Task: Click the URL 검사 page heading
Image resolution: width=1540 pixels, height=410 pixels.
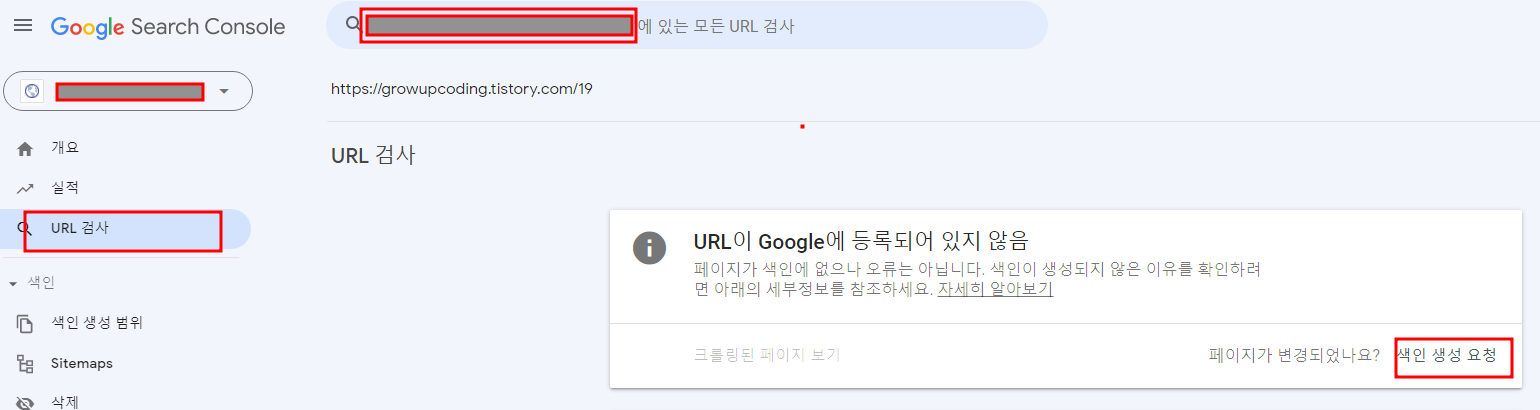Action: click(373, 156)
